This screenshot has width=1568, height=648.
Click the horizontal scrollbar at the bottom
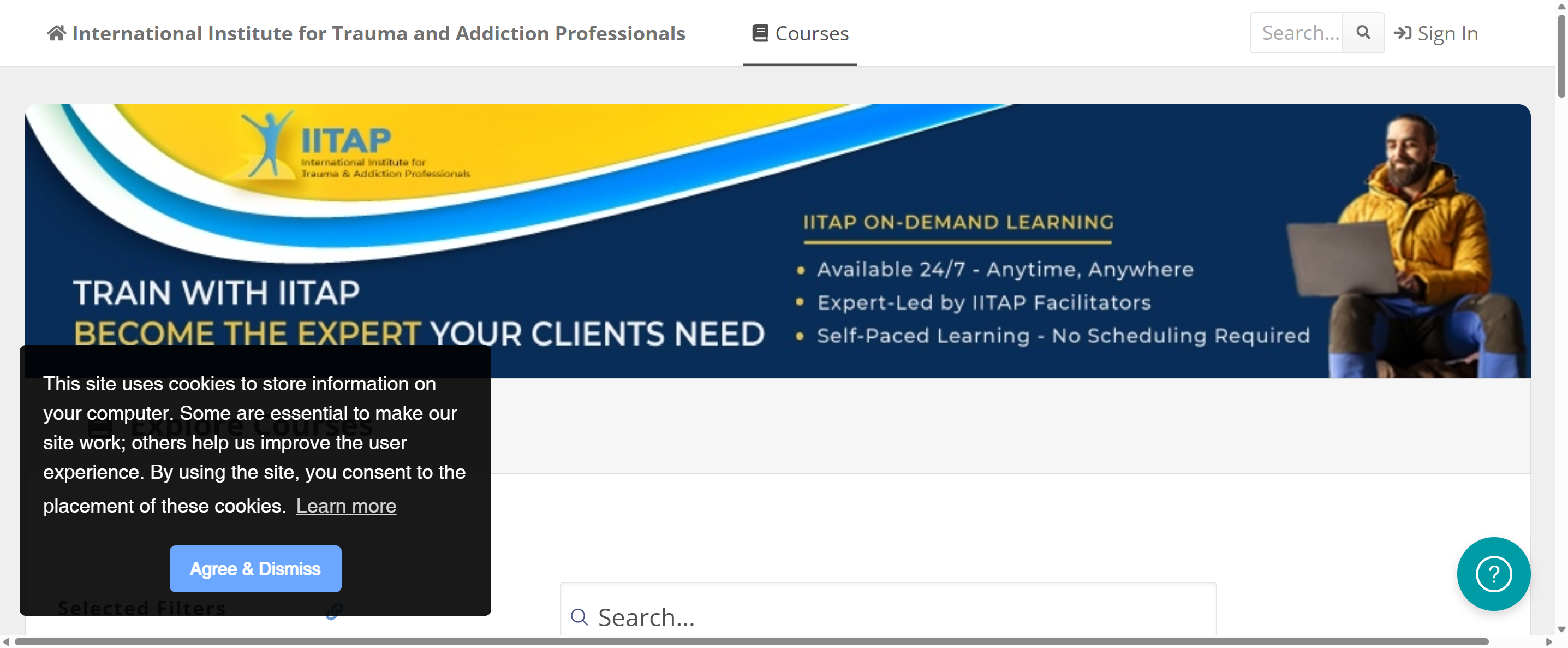751,642
